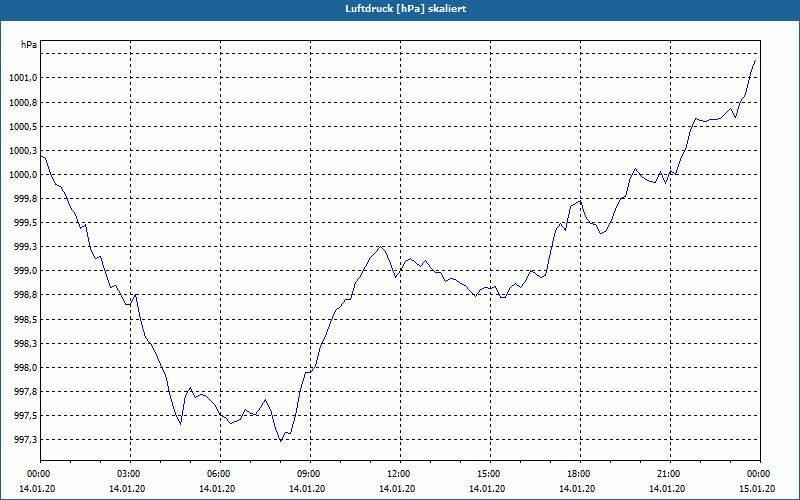Select the 12:00 time axis label

[400, 474]
